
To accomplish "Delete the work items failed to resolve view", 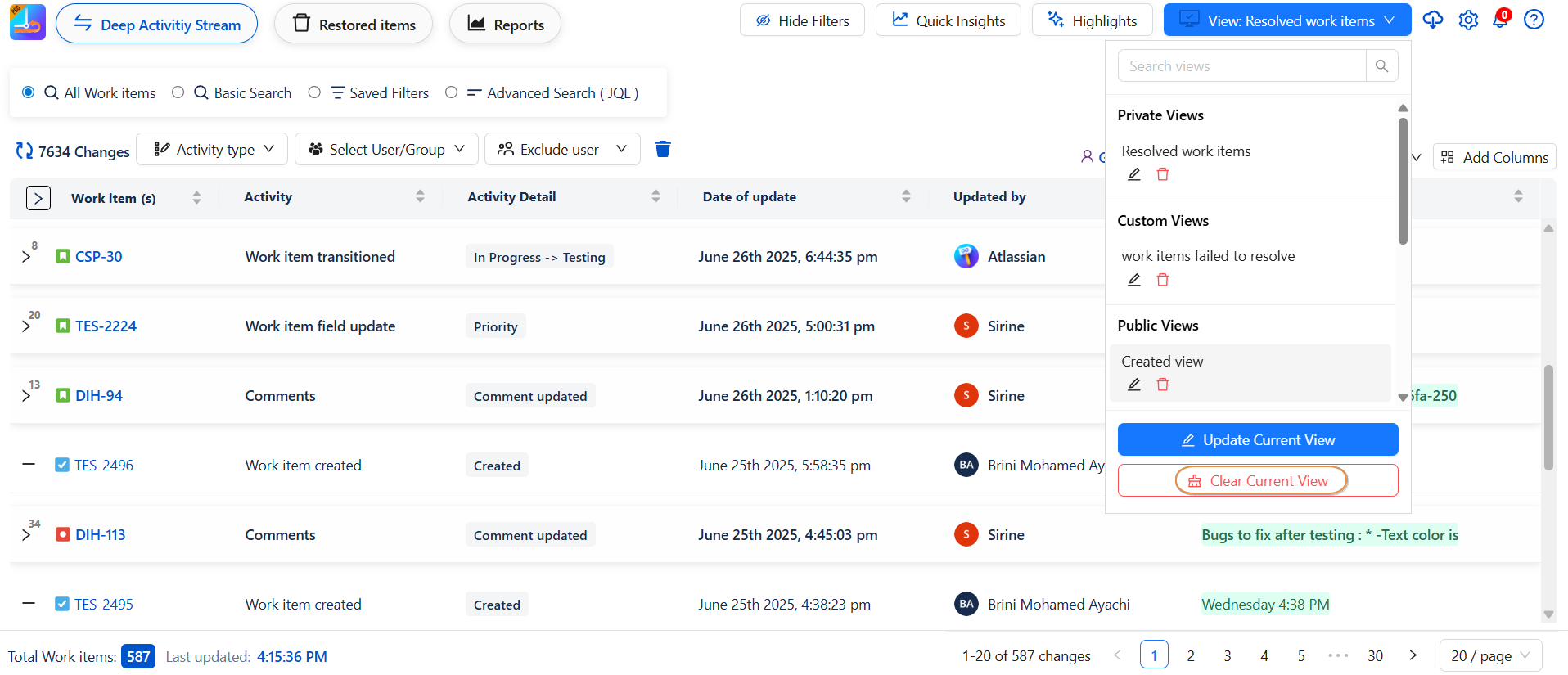I will point(1162,280).
